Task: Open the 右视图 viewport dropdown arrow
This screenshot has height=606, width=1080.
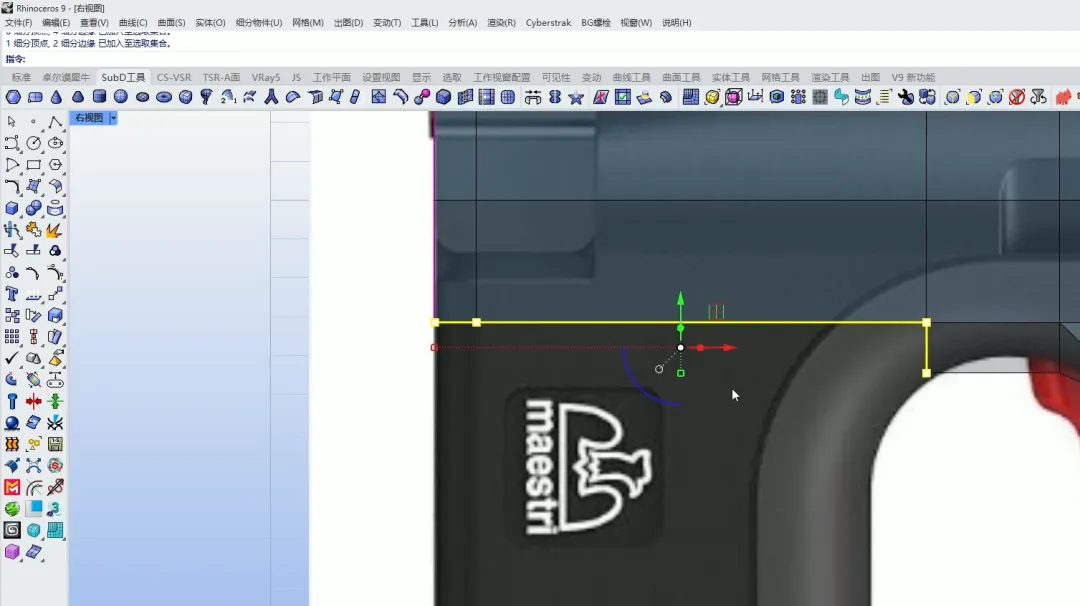Action: pyautogui.click(x=113, y=118)
